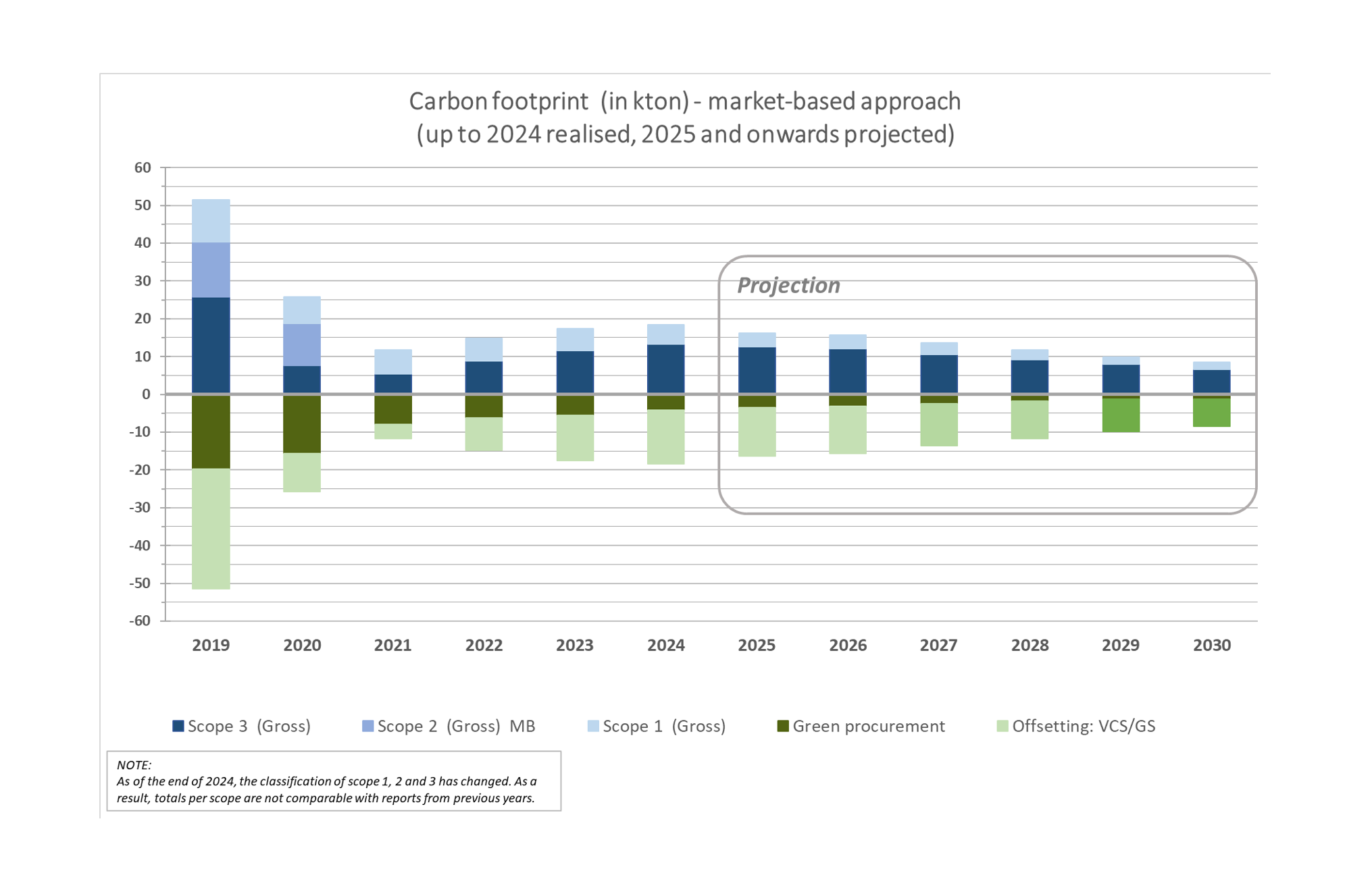This screenshot has width=1372, height=890.
Task: Click the 2029 bright green bar segment
Action: click(1121, 415)
